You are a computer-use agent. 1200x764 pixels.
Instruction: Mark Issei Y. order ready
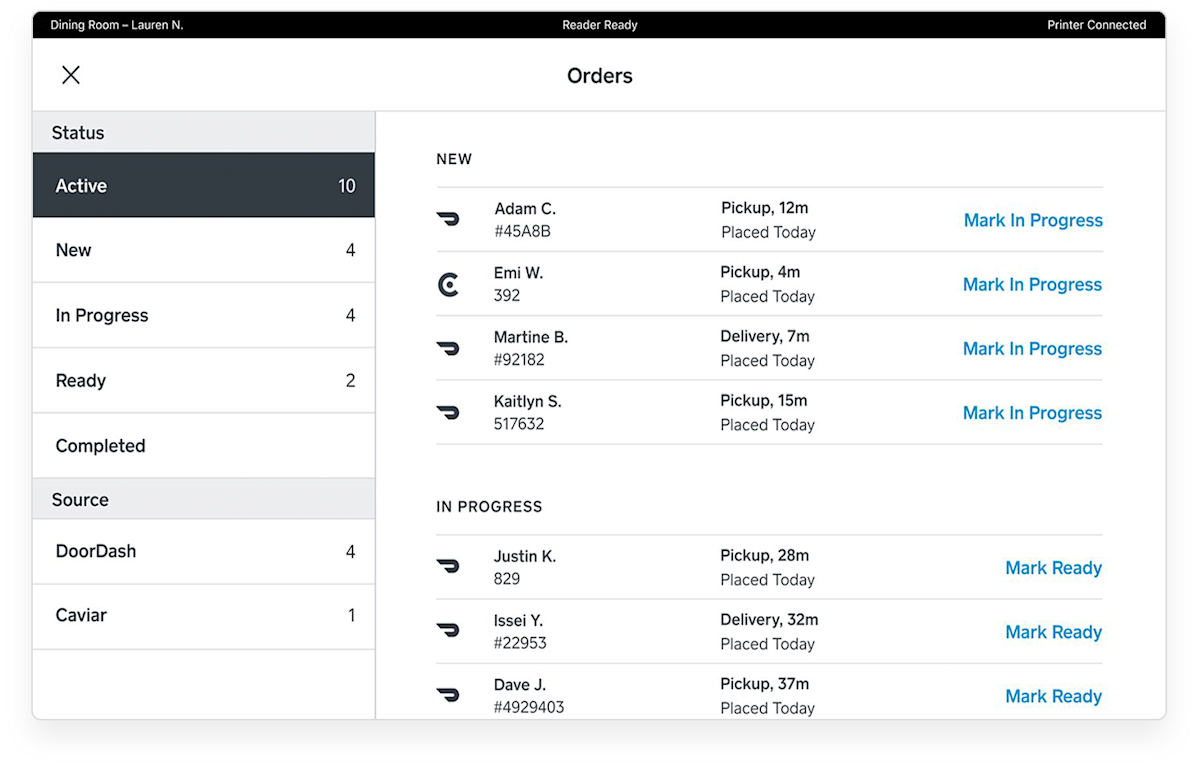point(1054,631)
